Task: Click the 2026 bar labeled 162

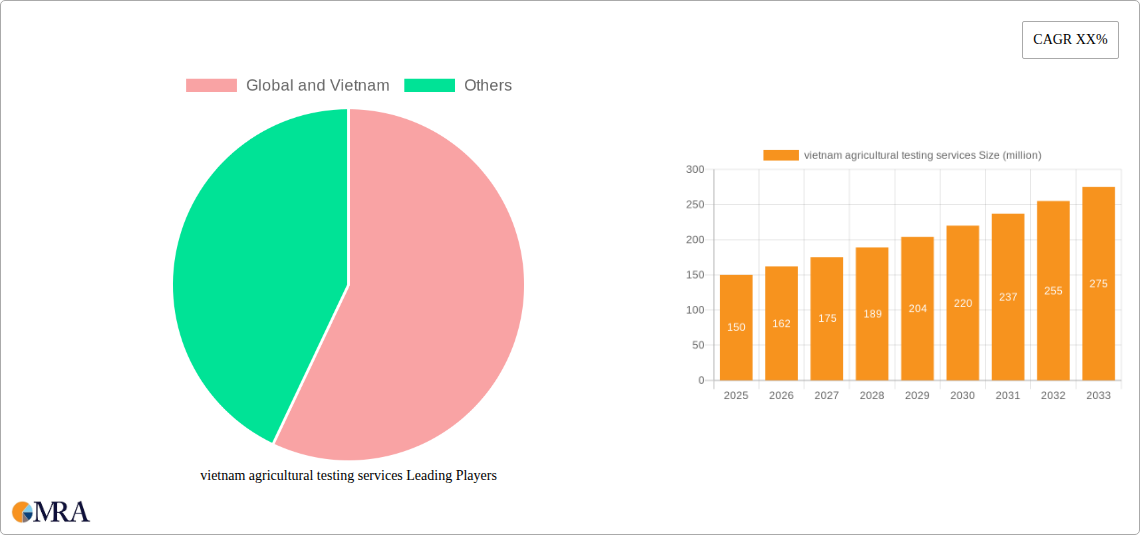Action: coord(782,323)
